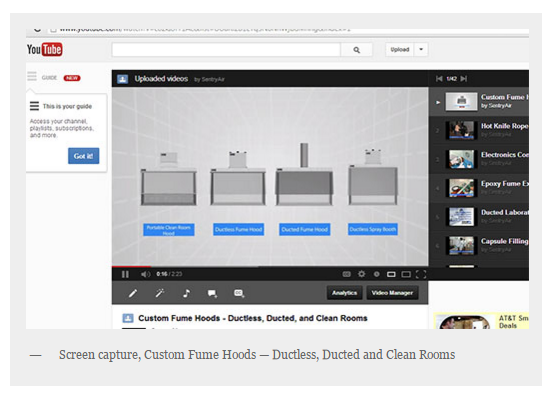Skip to next playlist video arrow
Screen dimensions: 557x401
click(x=463, y=78)
